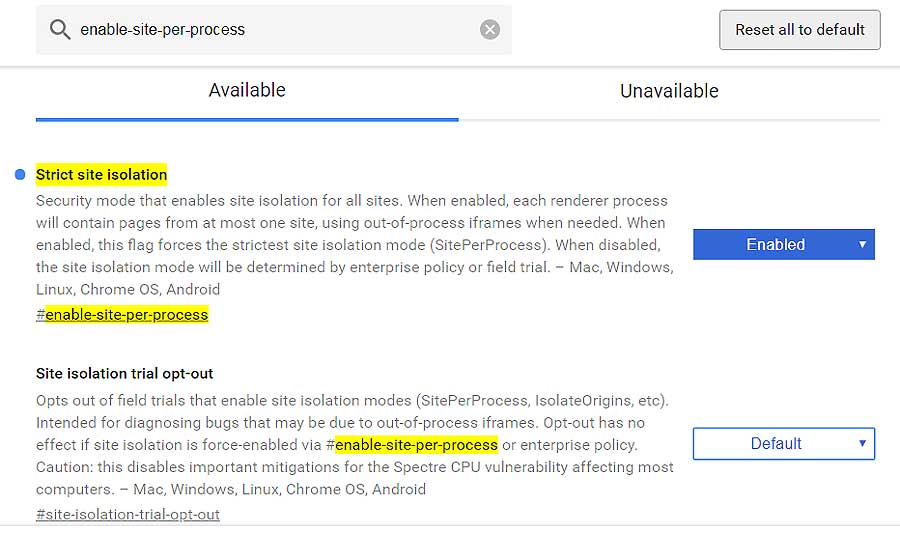Click the search magnifier icon
900x533 pixels.
pos(60,29)
